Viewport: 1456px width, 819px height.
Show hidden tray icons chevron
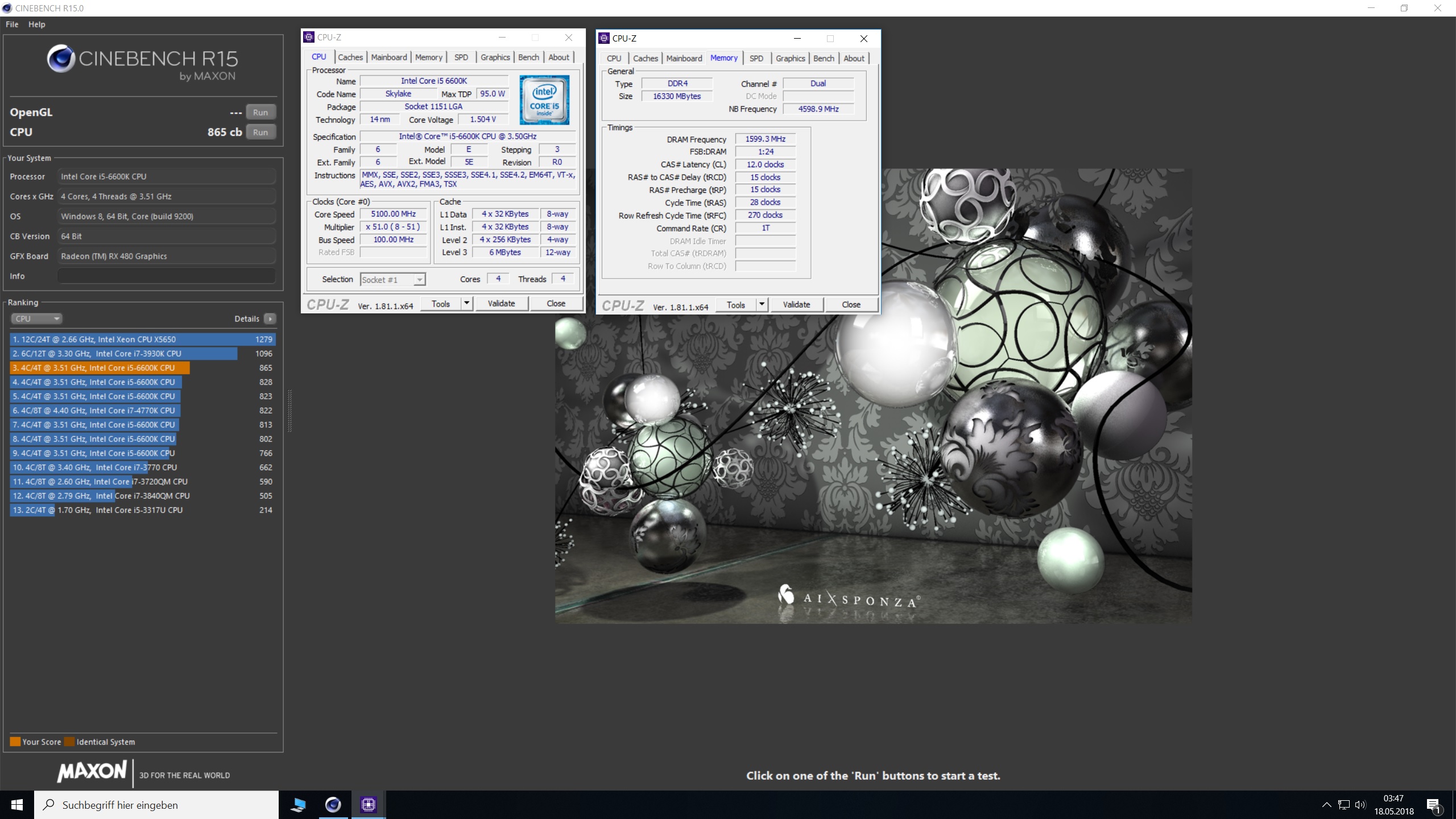point(1326,805)
